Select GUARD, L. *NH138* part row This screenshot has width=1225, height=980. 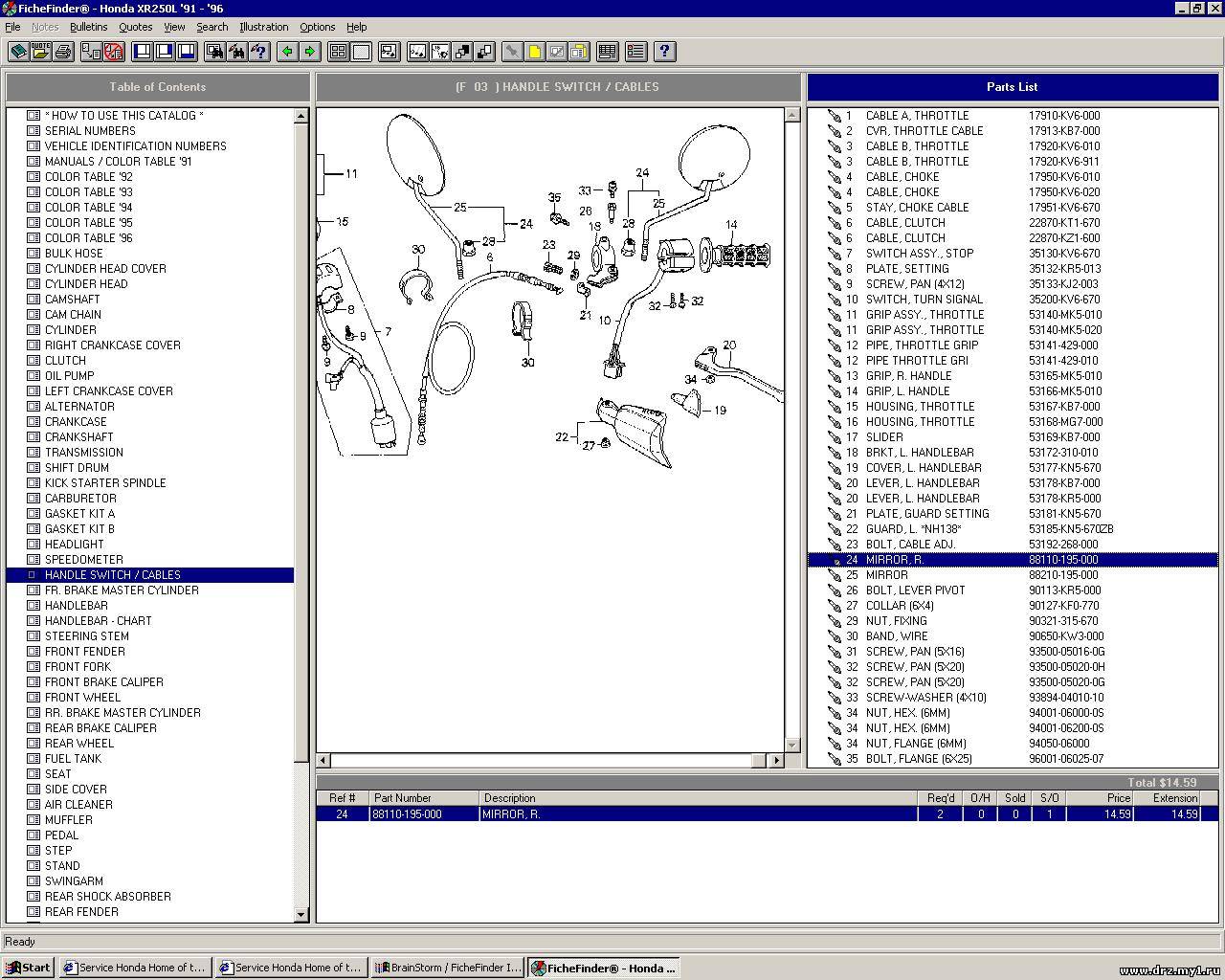tap(1013, 529)
